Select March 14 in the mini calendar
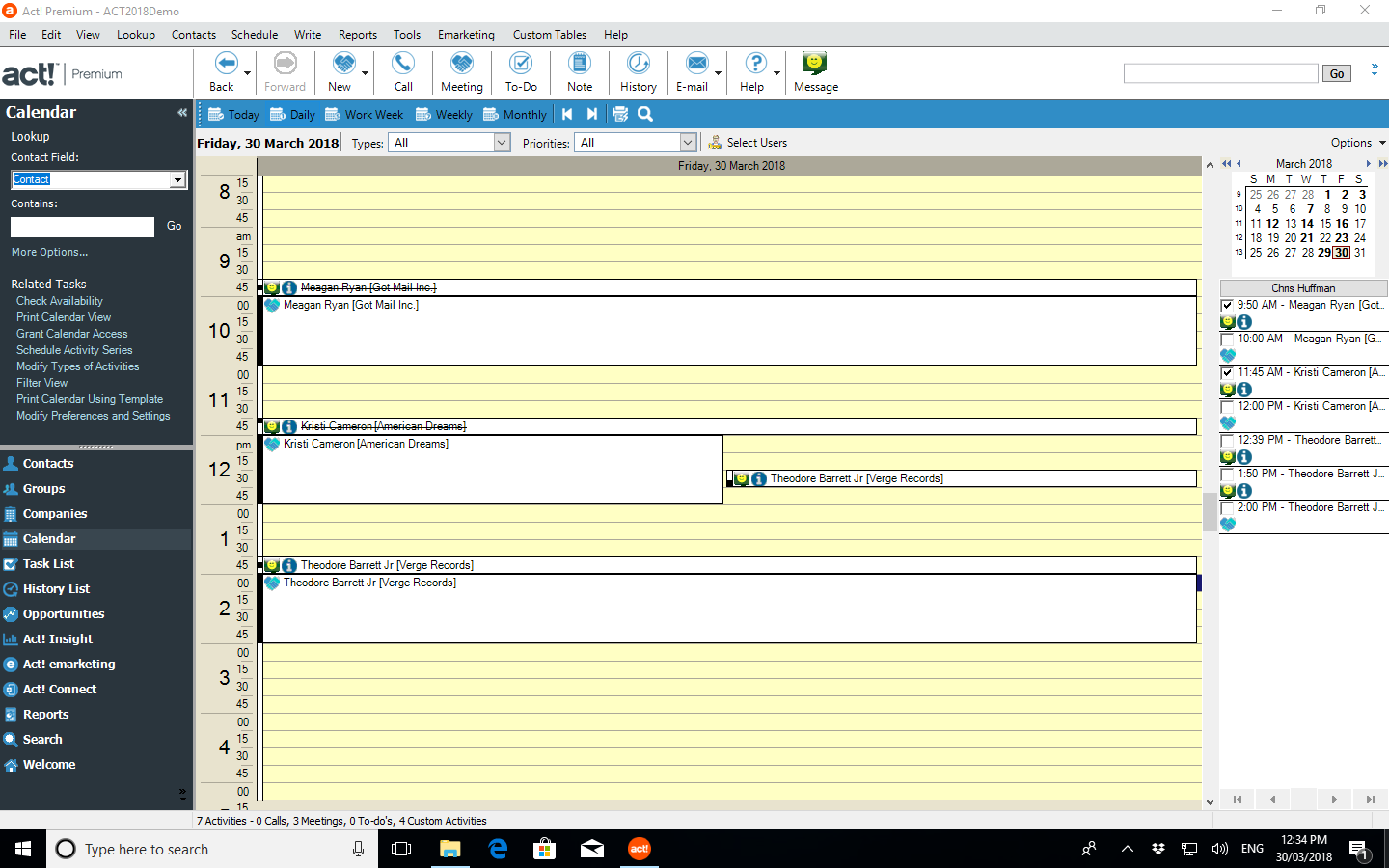This screenshot has width=1389, height=868. click(1308, 224)
